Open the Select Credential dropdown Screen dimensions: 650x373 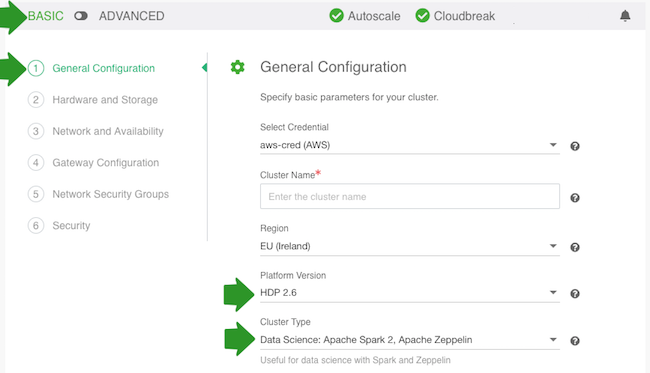410,145
